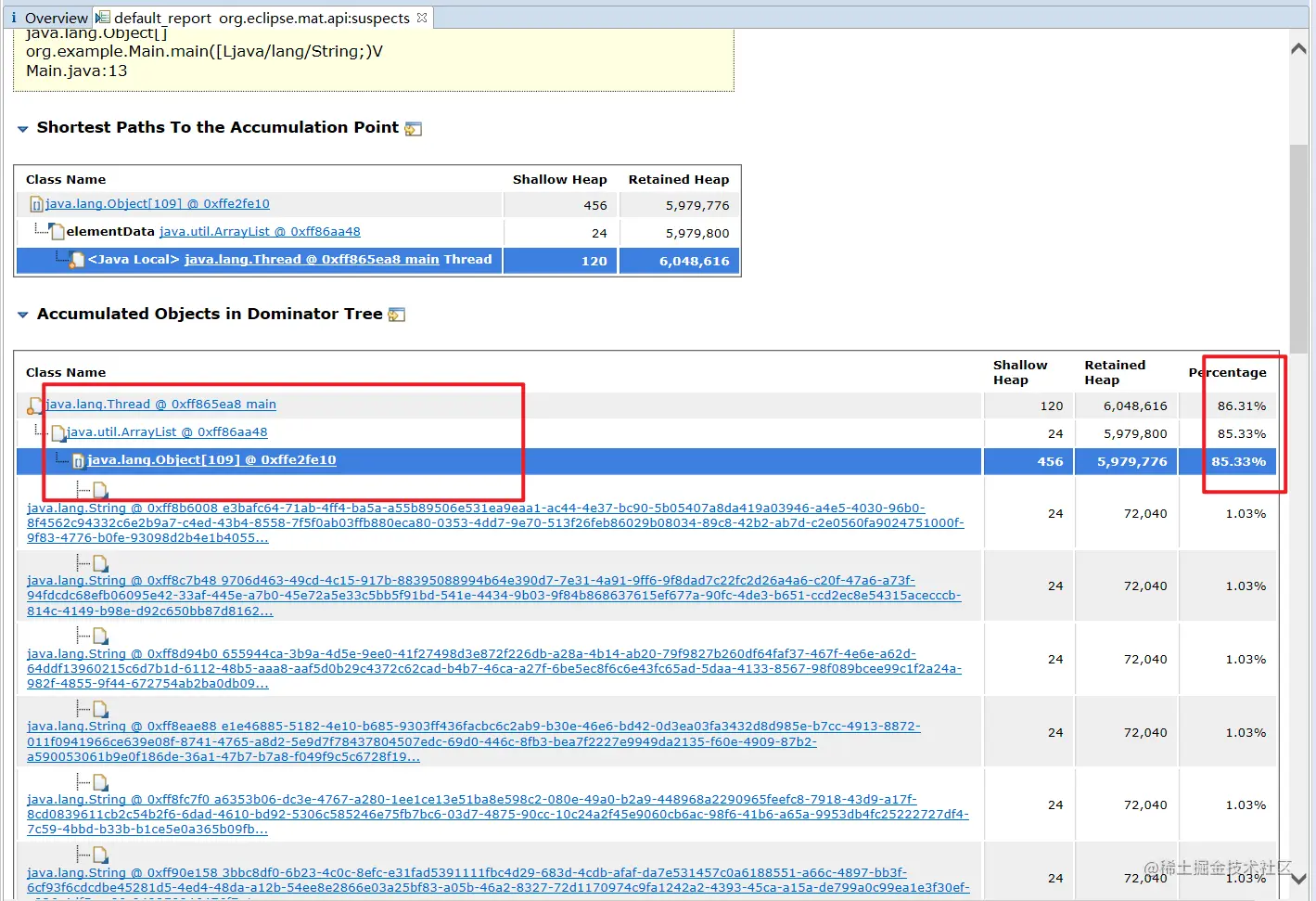Open details icon beside Accumulated Objects heading
Screen dimensions: 1316x901
pos(397,315)
